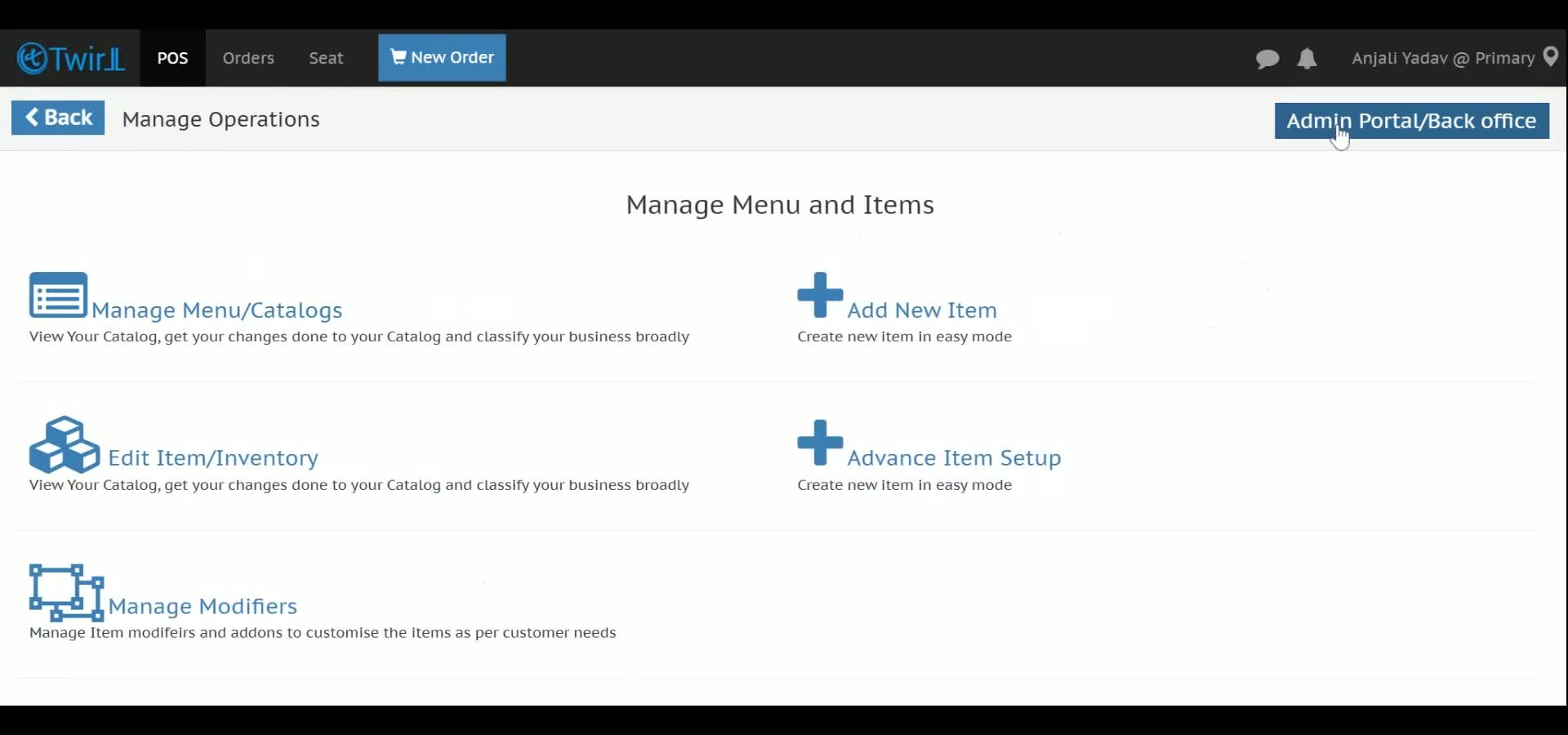This screenshot has width=1568, height=735.
Task: Click description under Edit Item/Inventory
Action: click(x=359, y=485)
